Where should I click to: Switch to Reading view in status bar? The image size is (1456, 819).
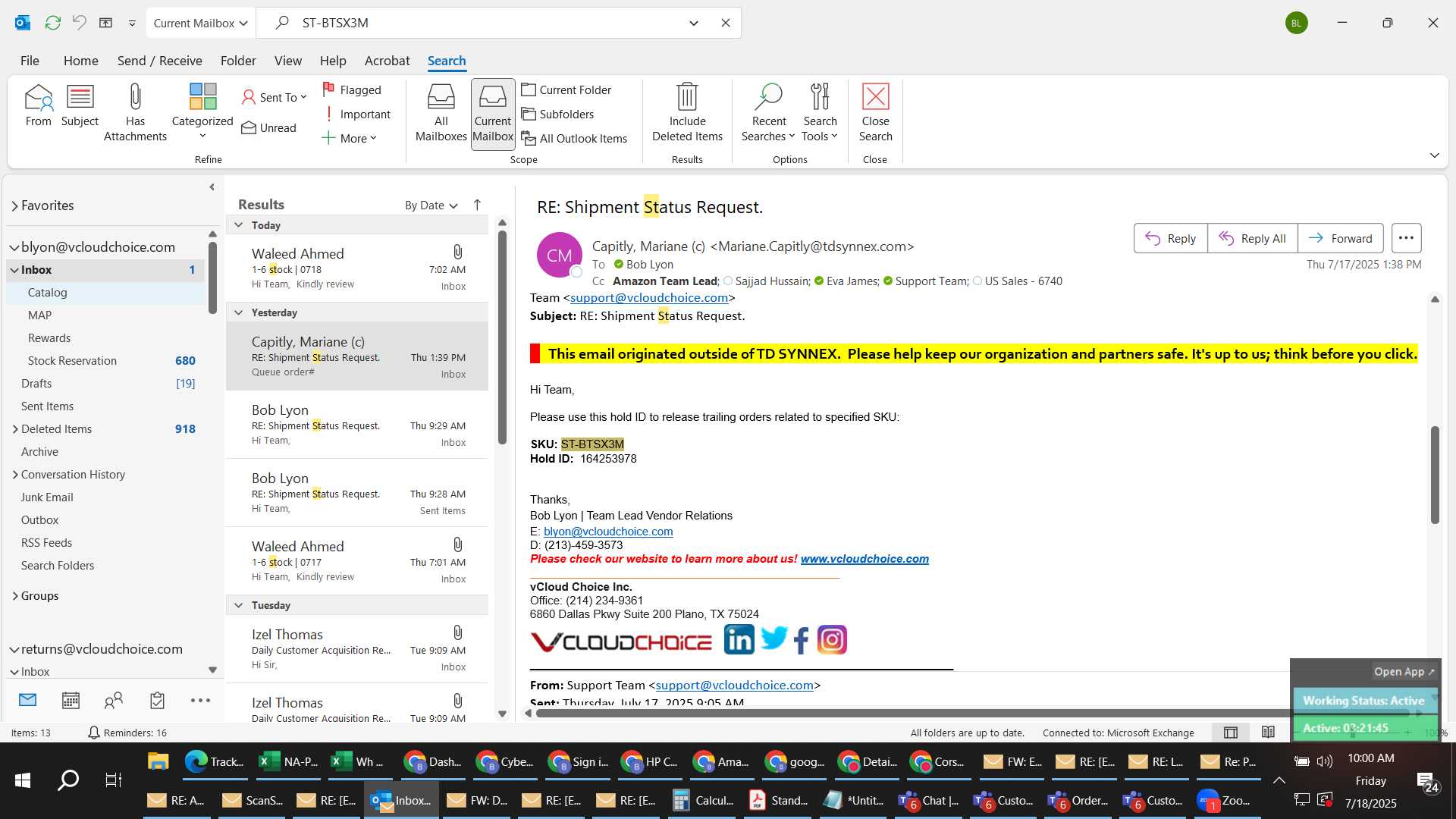click(x=1268, y=733)
